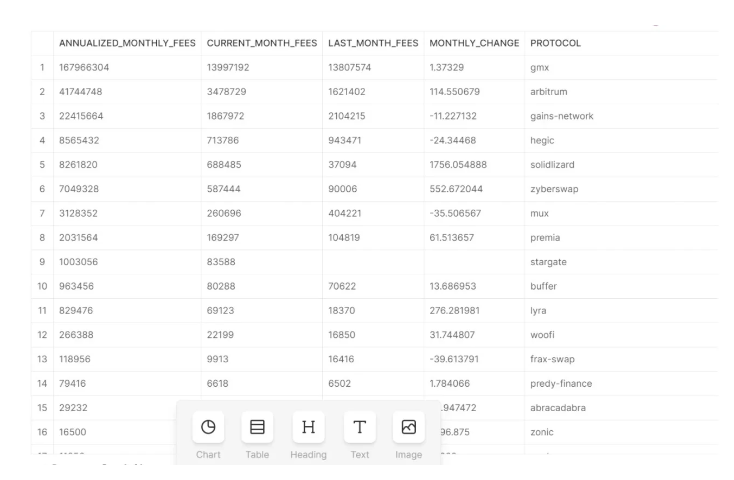Click current month fees value 13997192
734x480 pixels.
[228, 67]
